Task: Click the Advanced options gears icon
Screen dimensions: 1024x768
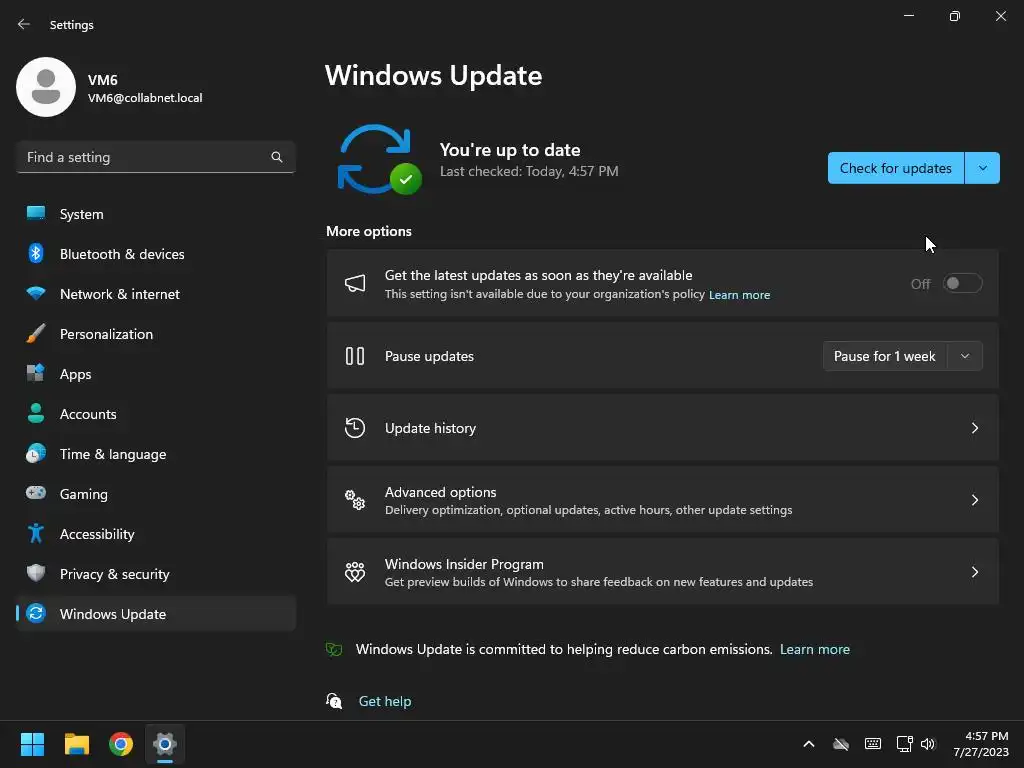Action: (355, 500)
